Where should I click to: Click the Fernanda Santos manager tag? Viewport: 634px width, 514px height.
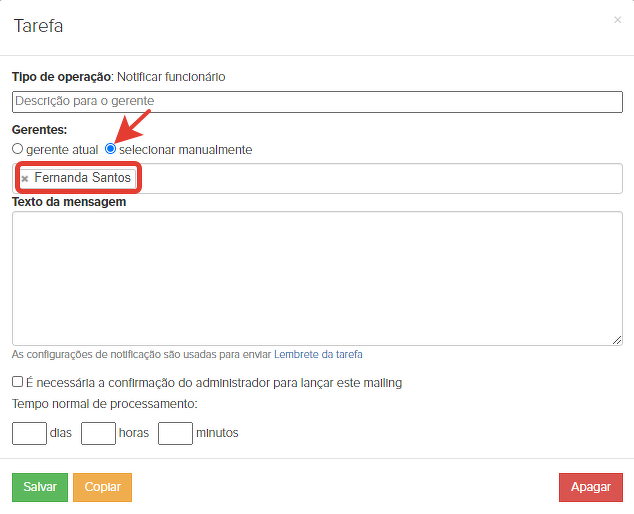pos(82,178)
